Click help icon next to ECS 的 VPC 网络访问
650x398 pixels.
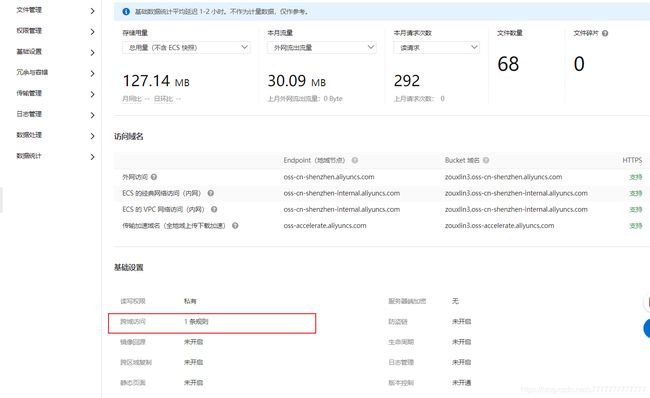click(x=214, y=209)
